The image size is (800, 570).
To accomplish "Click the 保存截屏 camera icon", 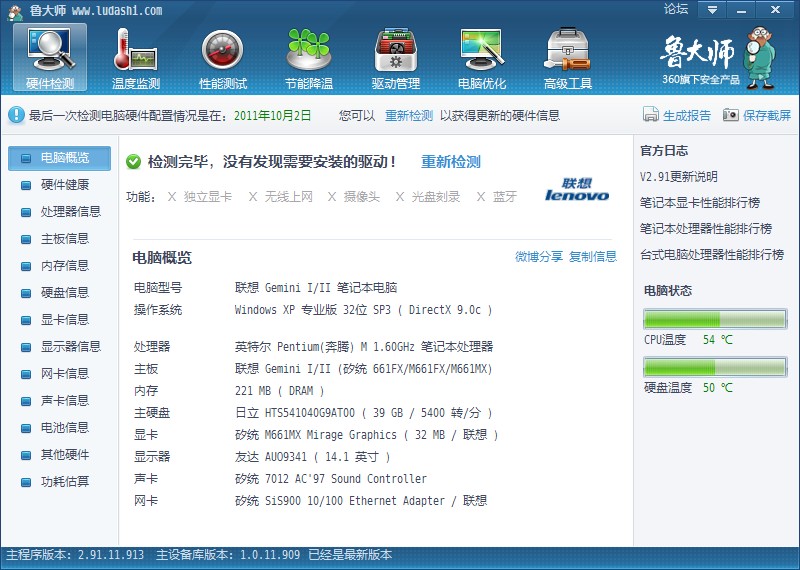I will coord(731,115).
